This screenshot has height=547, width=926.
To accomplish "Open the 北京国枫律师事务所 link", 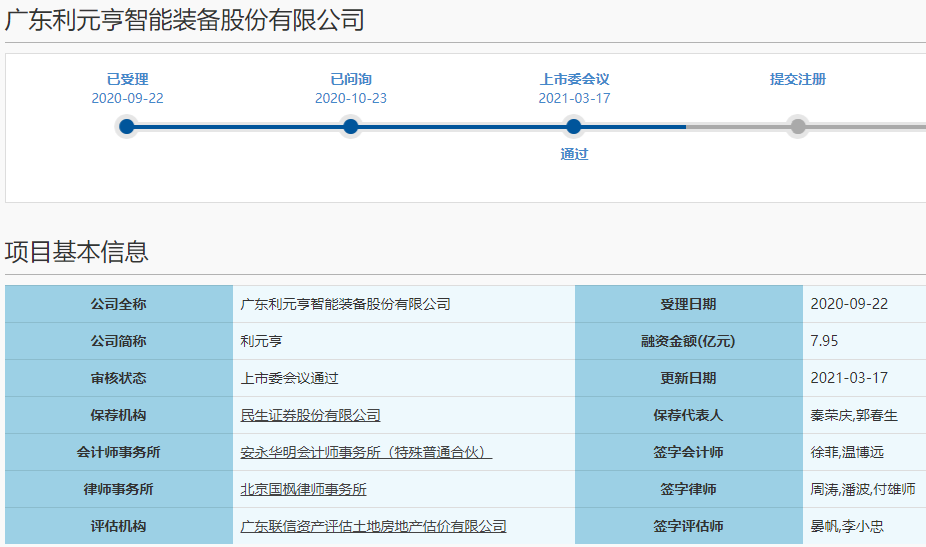I will [303, 489].
